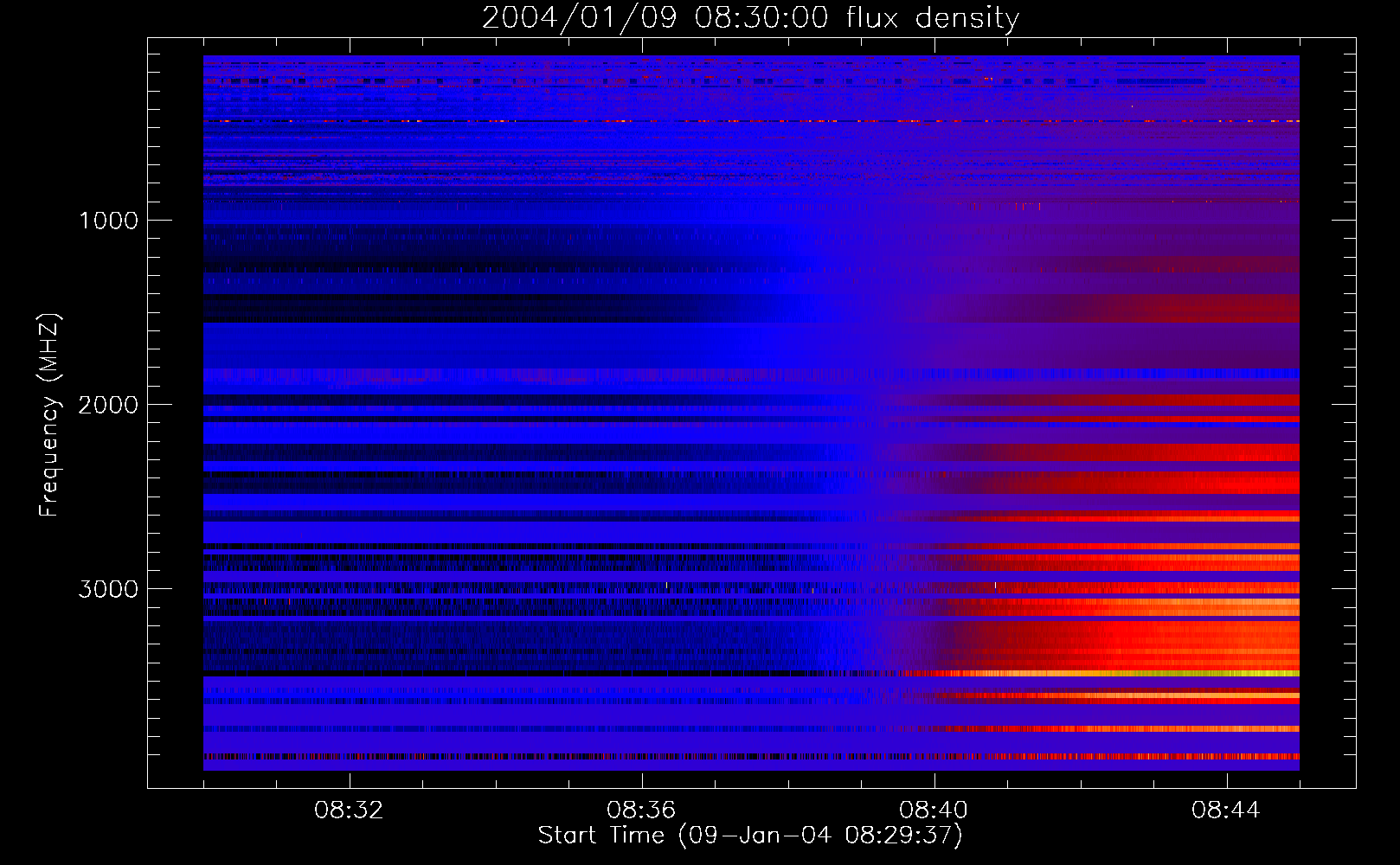This screenshot has width=1400, height=865.
Task: Click the 'Start Time (09-Jan-04 08:29:37)' axis label
Action: (x=750, y=836)
